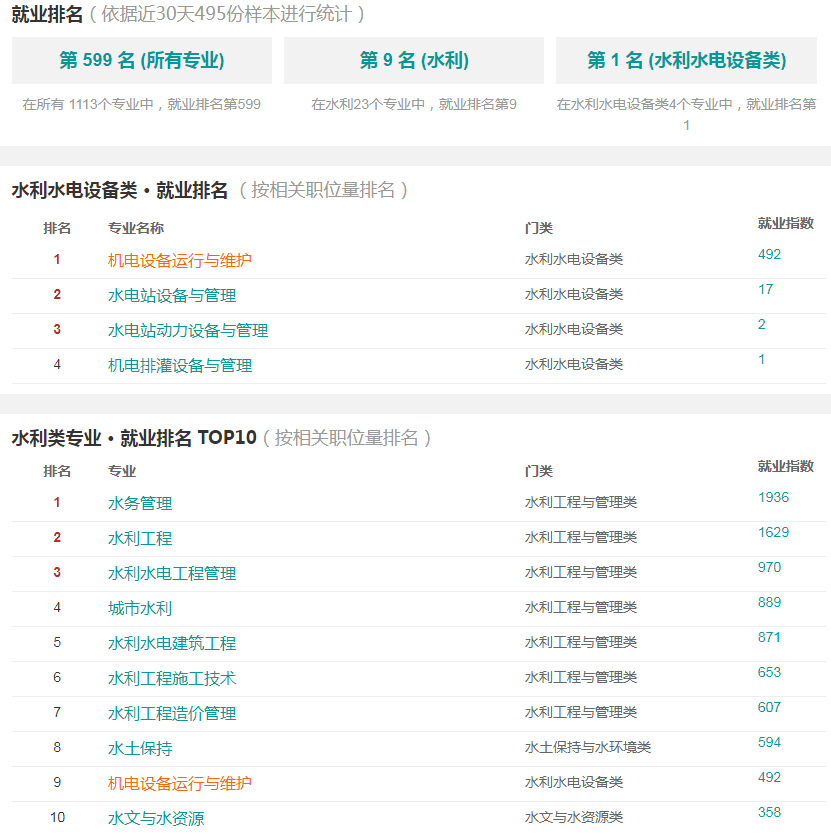
Task: Click employment index 594 for 水土保持
Action: click(769, 742)
